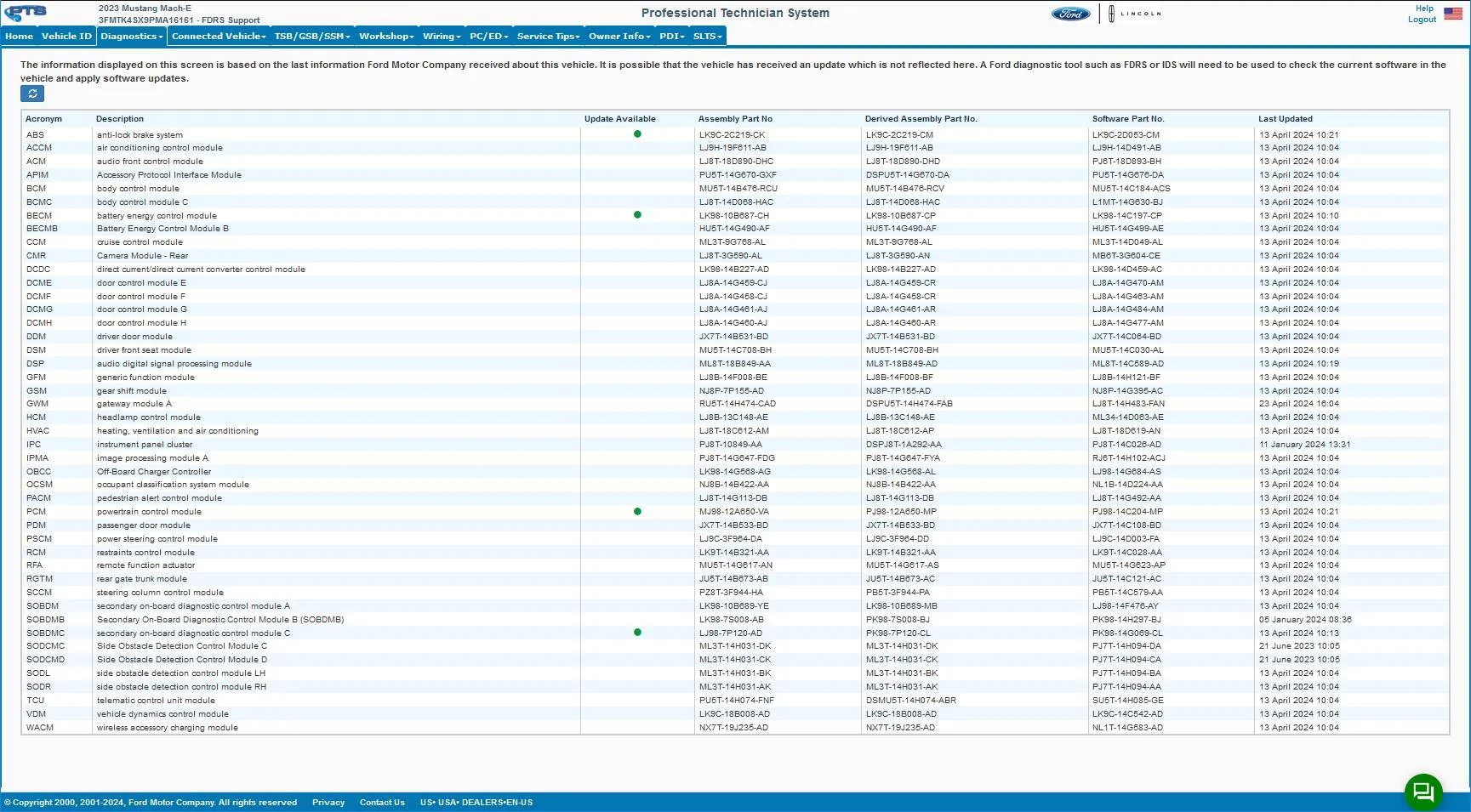Image resolution: width=1471 pixels, height=812 pixels.
Task: Select the ABS acronym cell
Action: pyautogui.click(x=35, y=135)
